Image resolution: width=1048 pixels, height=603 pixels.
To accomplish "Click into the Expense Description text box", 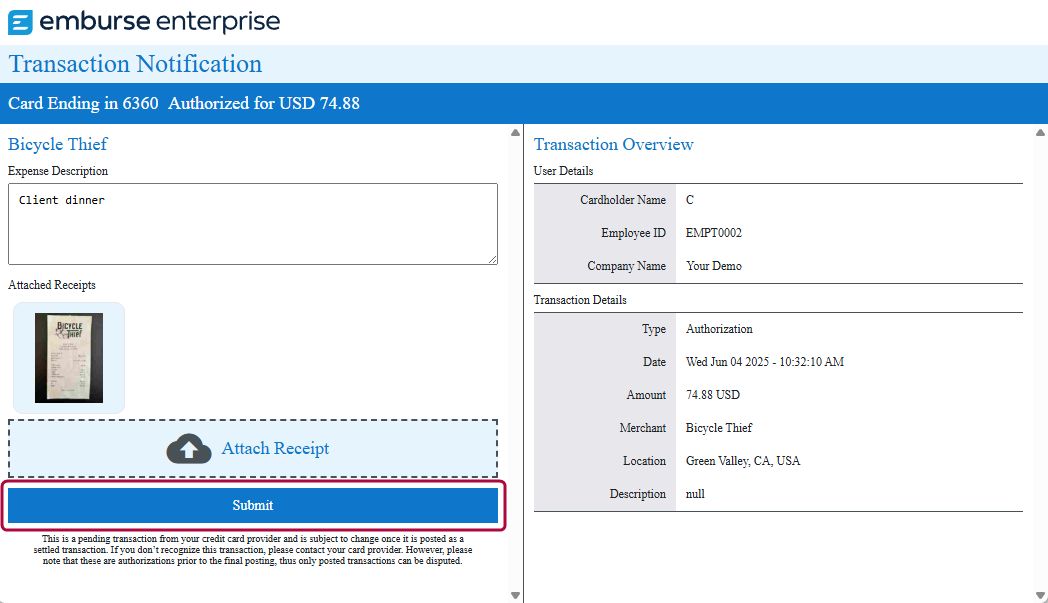I will [x=253, y=224].
